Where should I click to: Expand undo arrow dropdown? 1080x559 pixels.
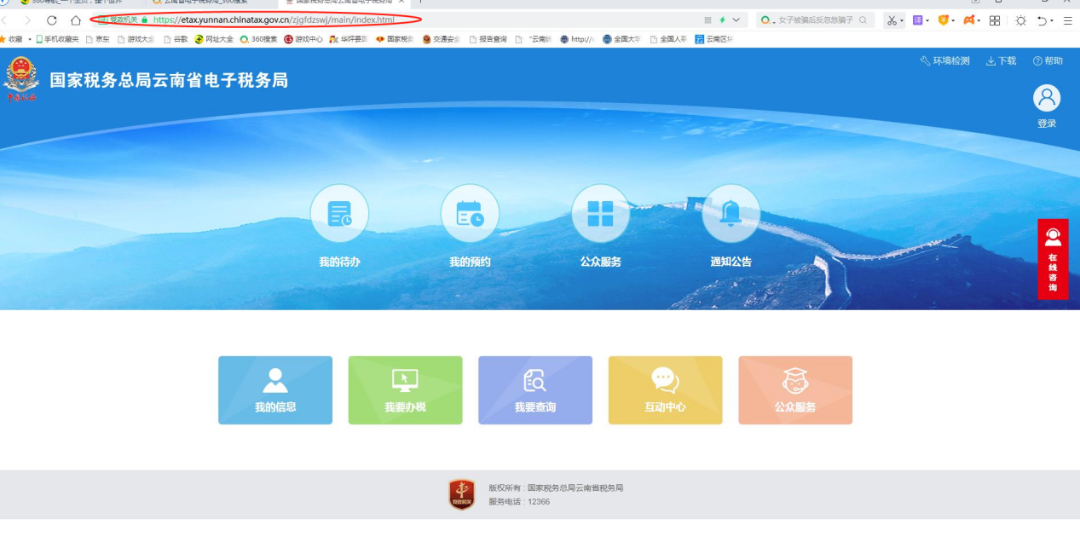point(1052,21)
